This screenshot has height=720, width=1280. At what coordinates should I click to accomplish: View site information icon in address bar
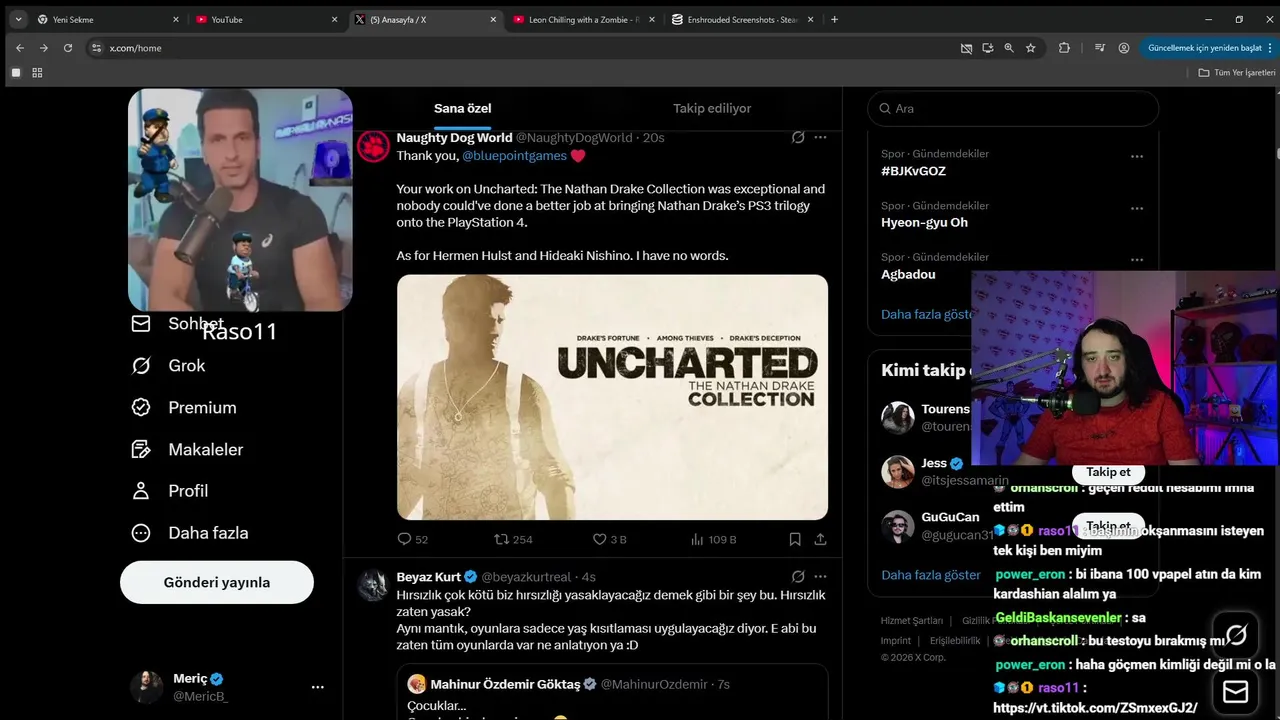coord(96,48)
